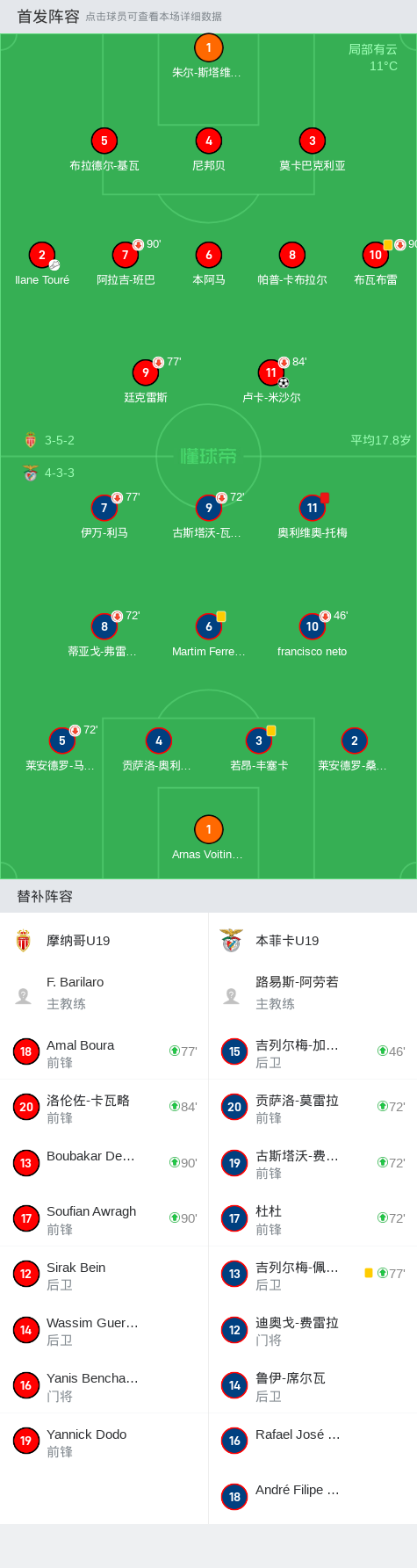
Task: Select francisco neto number 10 icon
Action: pyautogui.click(x=312, y=626)
